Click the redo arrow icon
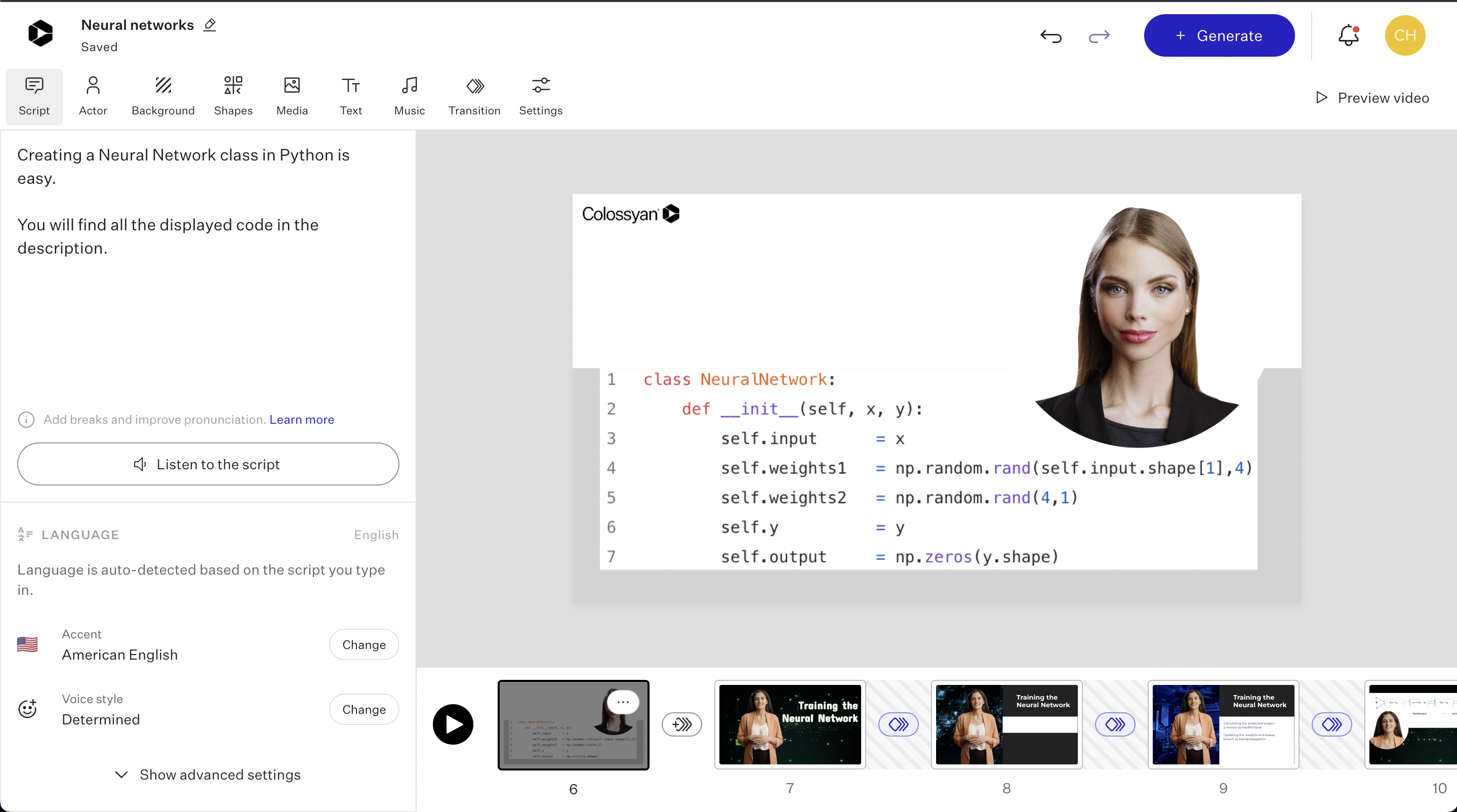1457x812 pixels. pos(1099,36)
